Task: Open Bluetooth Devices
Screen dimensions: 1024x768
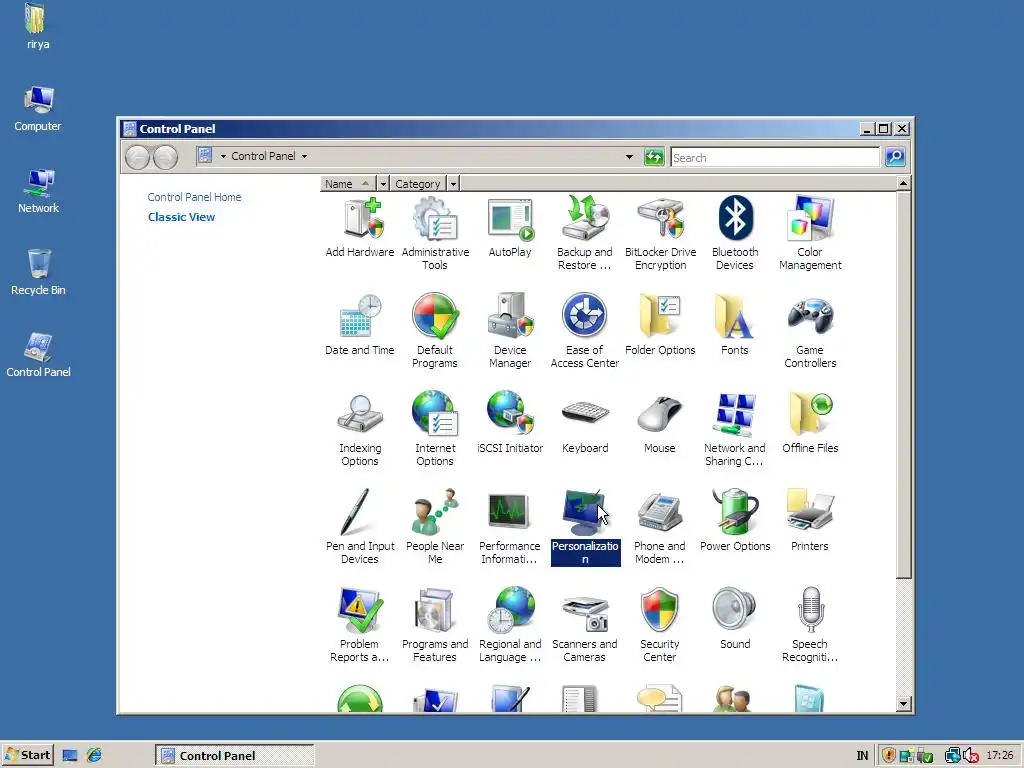Action: pos(735,233)
